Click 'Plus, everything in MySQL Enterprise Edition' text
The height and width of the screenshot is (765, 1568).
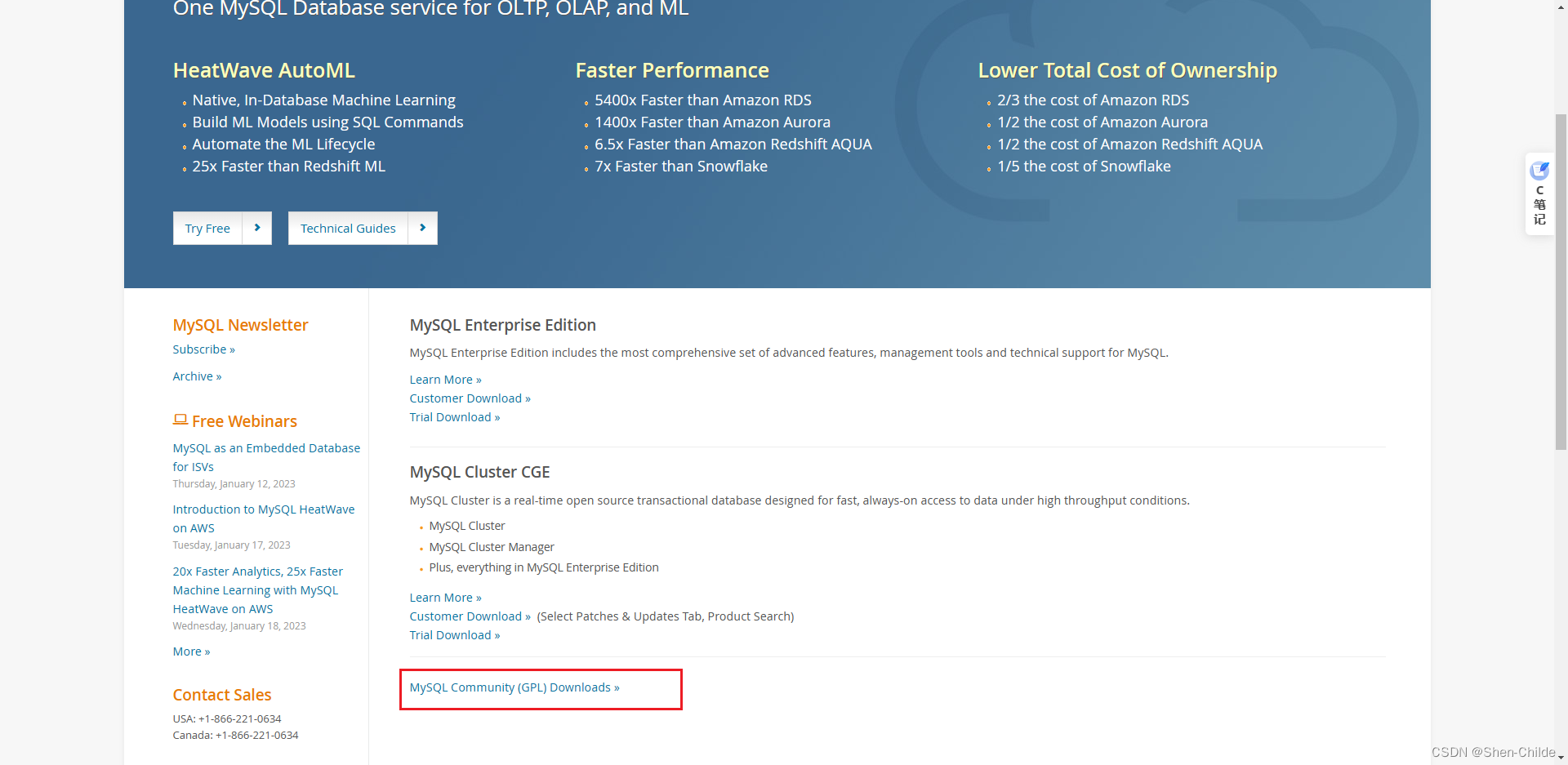(544, 567)
